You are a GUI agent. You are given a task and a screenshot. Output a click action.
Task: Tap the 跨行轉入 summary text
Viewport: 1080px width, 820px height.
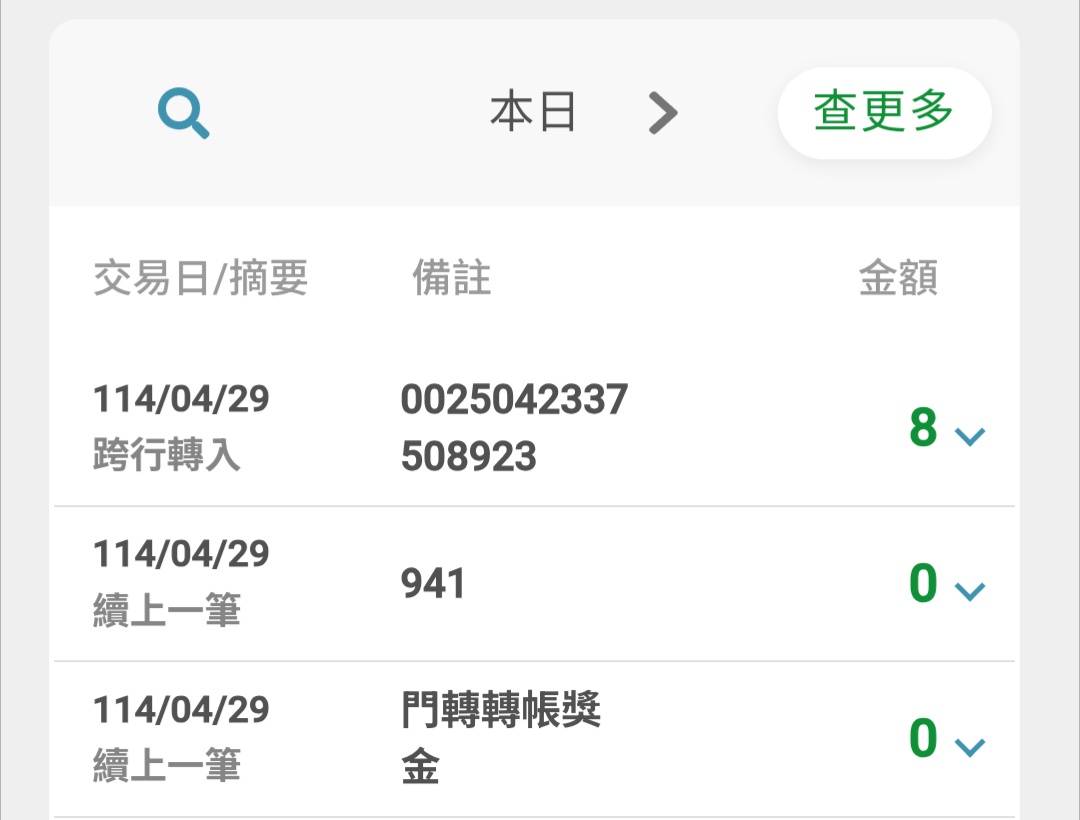pos(167,457)
